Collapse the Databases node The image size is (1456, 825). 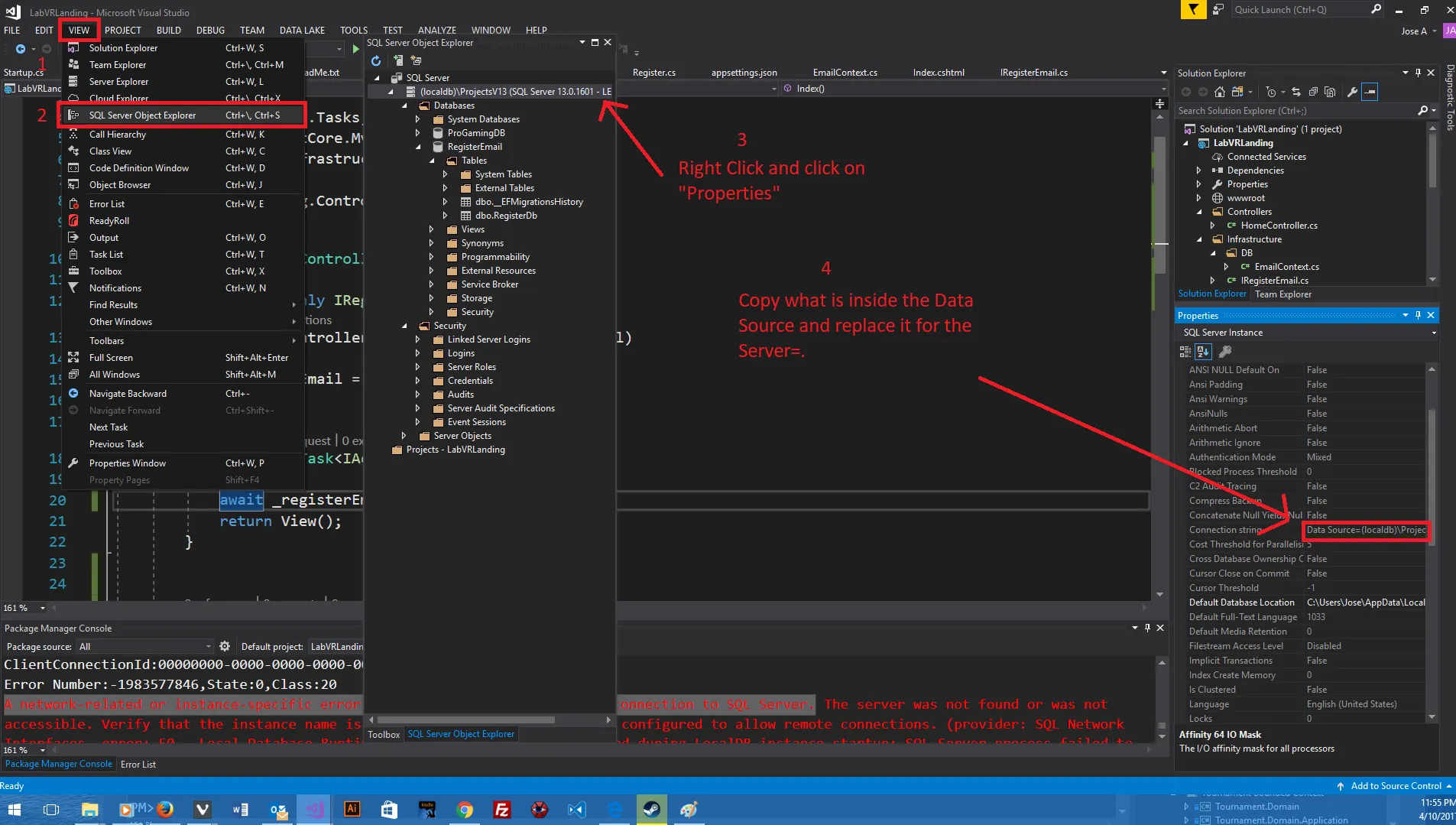coord(404,106)
